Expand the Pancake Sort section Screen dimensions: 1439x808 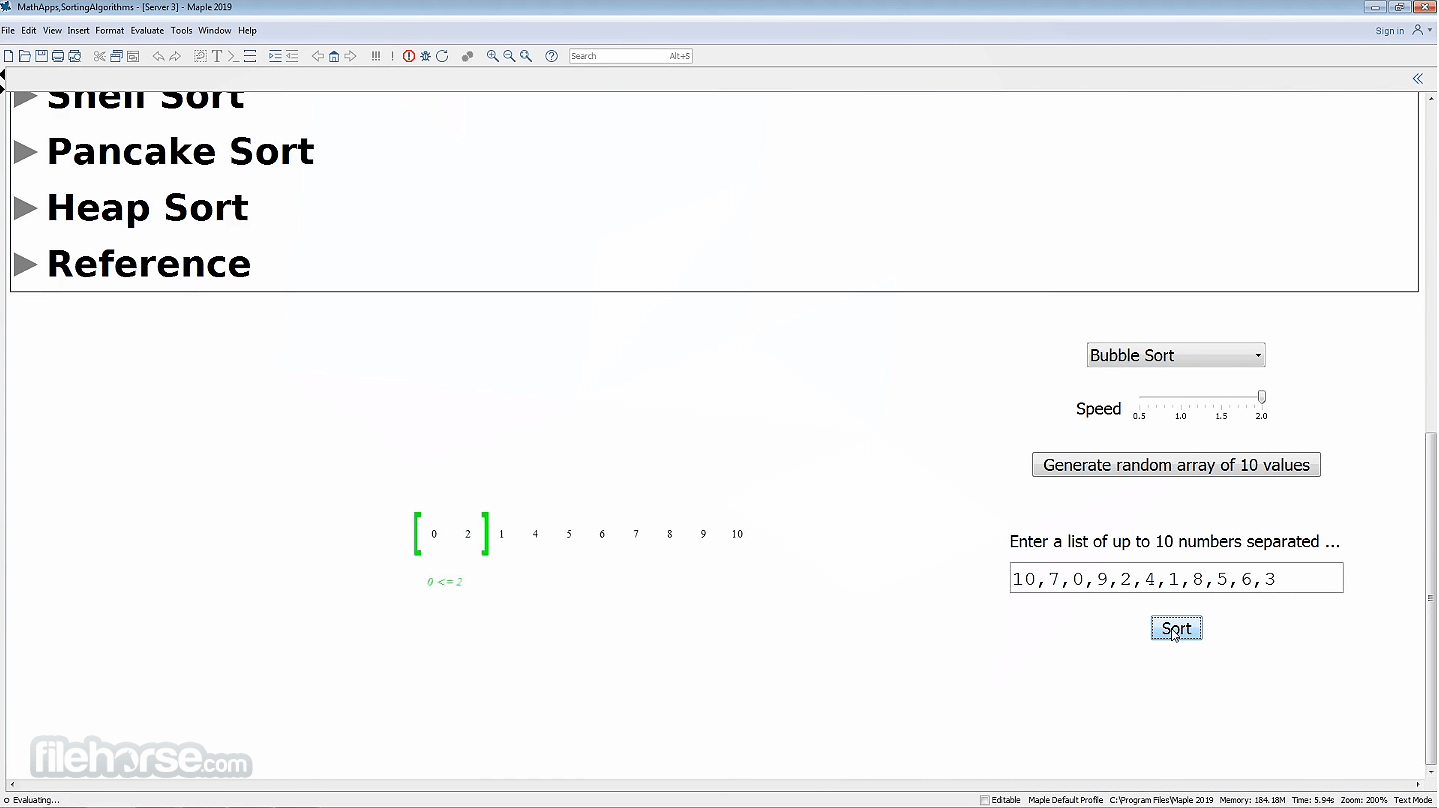pos(26,152)
